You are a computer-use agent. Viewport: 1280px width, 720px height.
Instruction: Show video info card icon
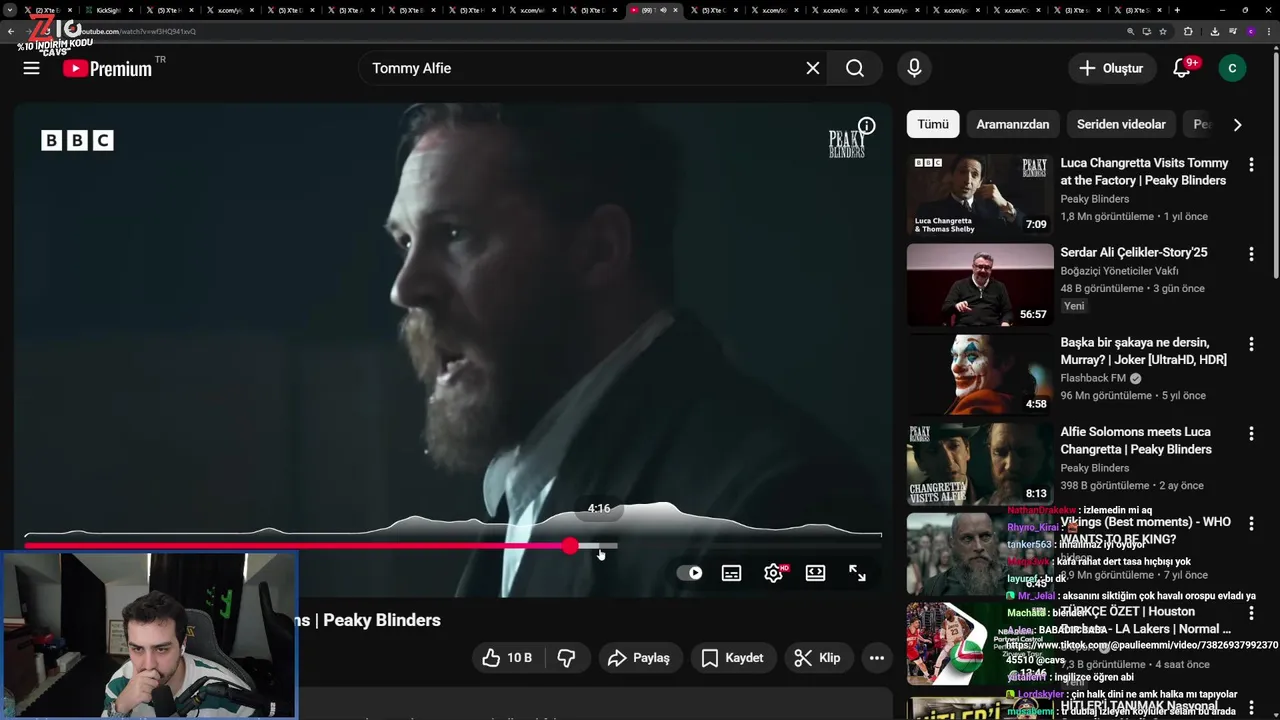[867, 126]
